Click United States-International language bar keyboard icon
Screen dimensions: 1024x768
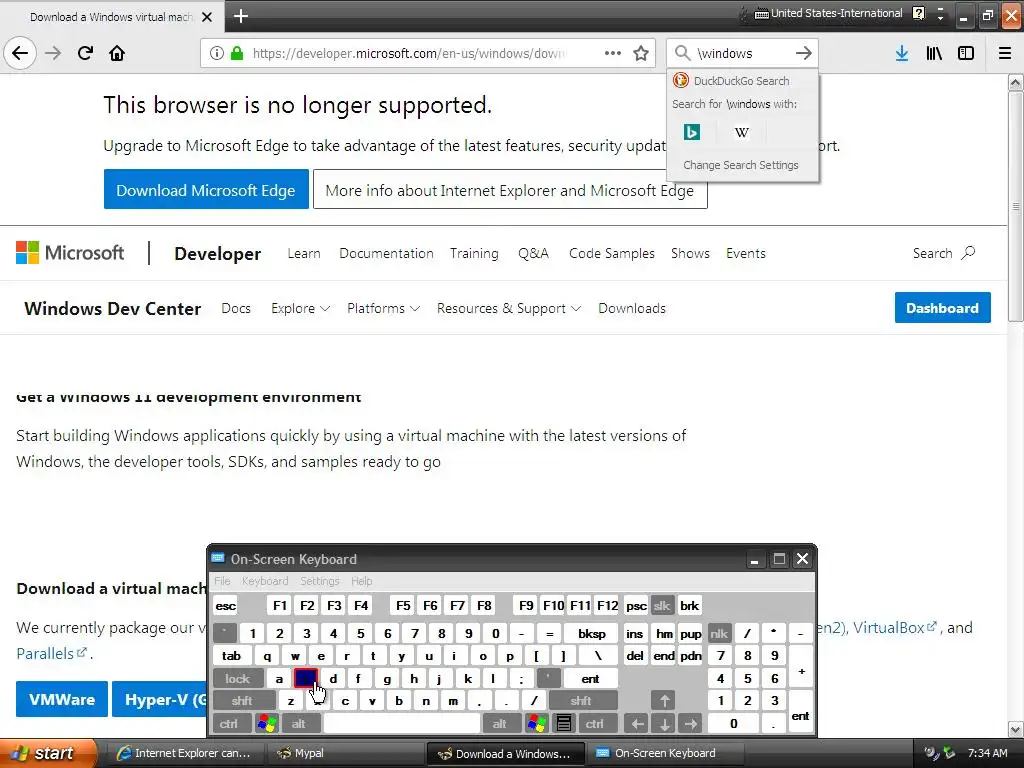(x=761, y=13)
